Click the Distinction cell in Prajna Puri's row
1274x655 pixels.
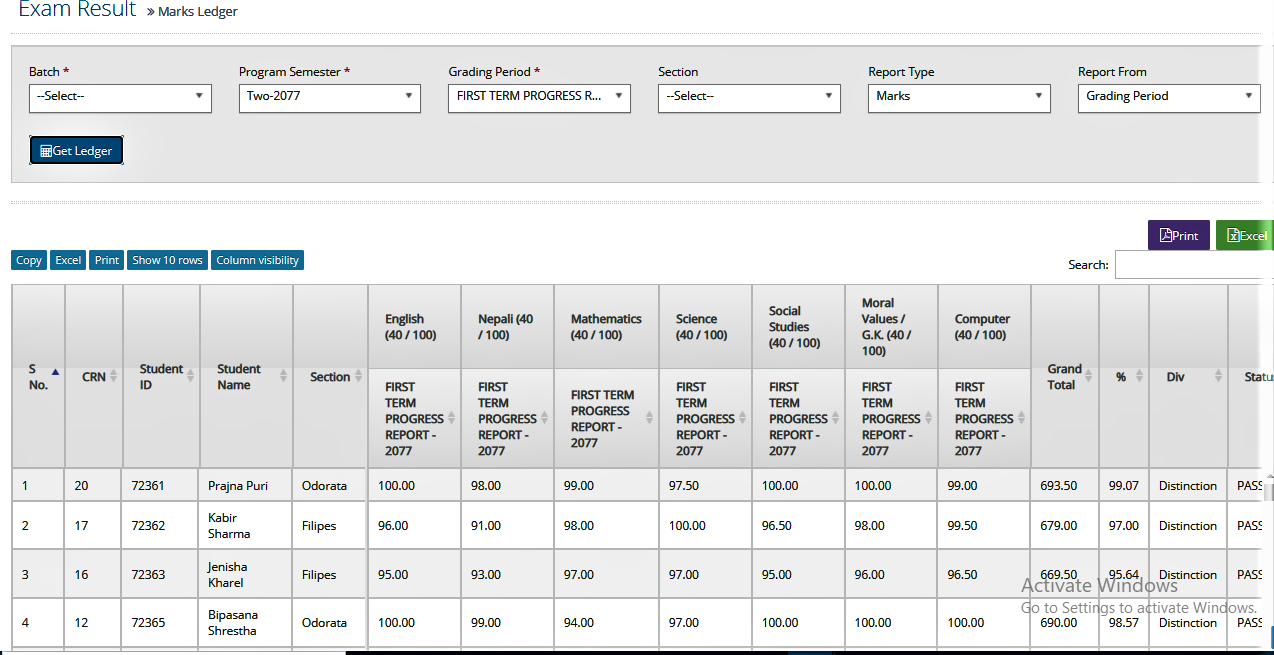coord(1188,486)
